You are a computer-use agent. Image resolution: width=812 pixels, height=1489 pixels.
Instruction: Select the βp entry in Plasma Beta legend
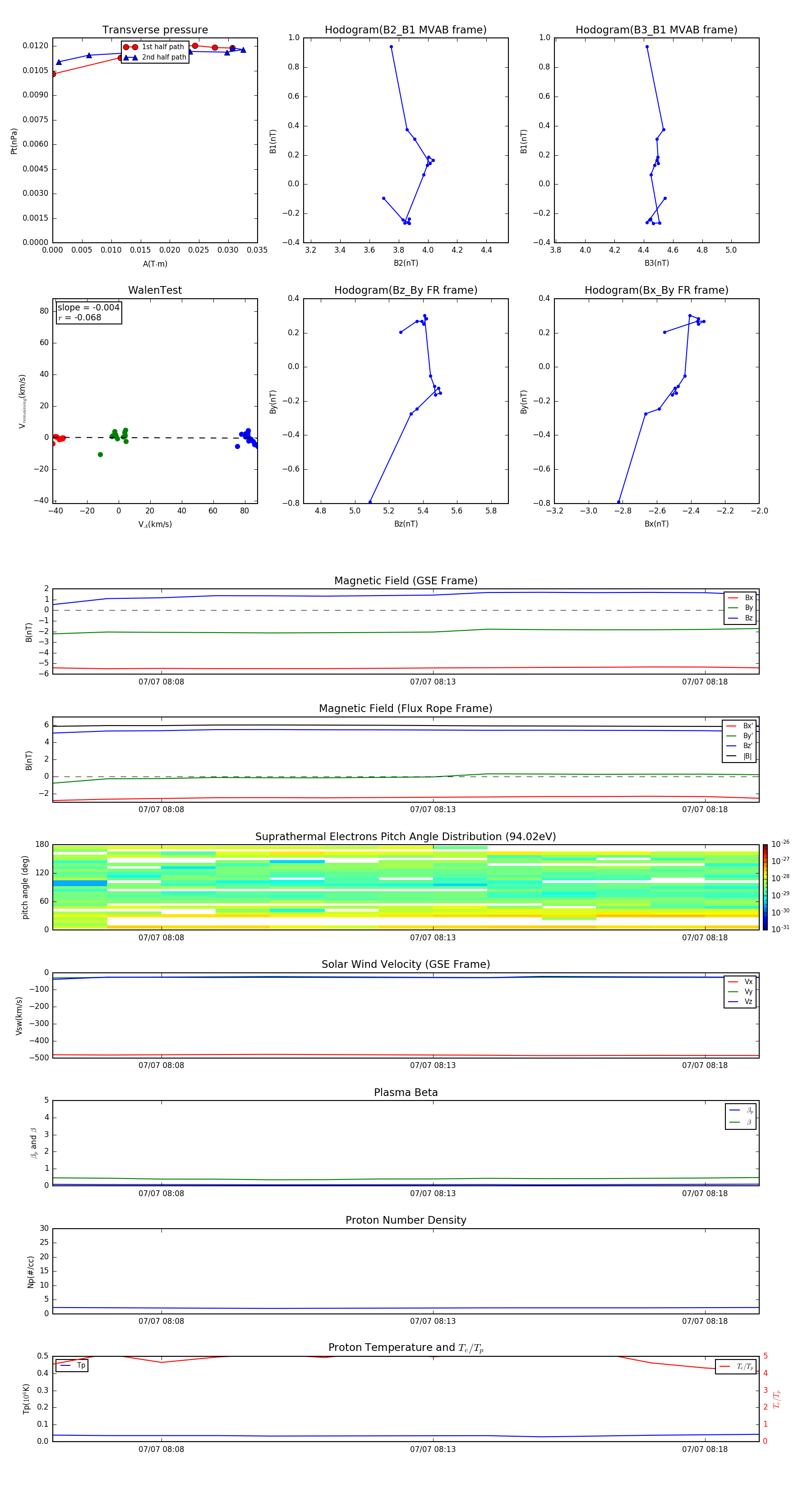[741, 1110]
